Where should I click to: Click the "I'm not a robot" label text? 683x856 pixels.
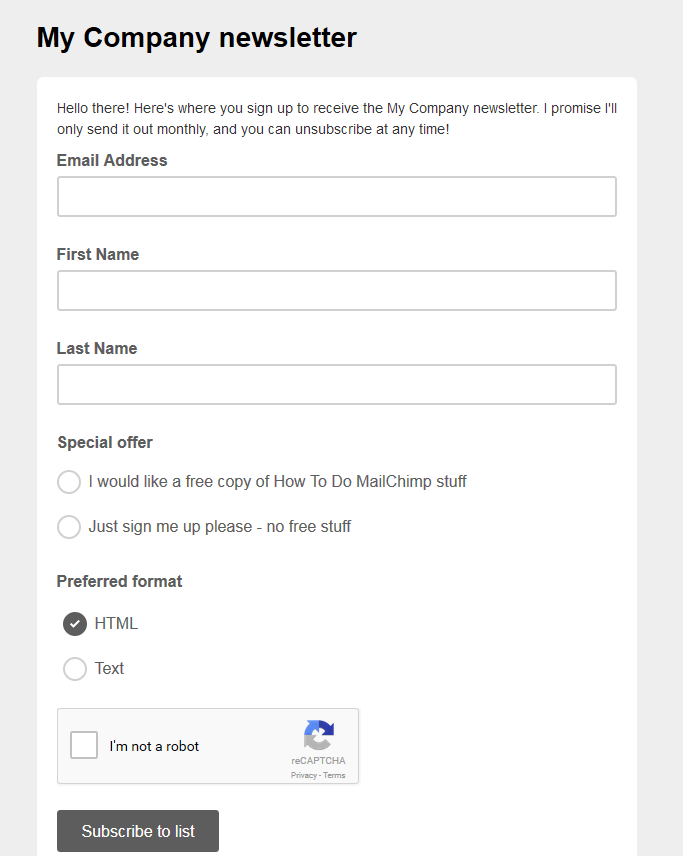tap(154, 746)
